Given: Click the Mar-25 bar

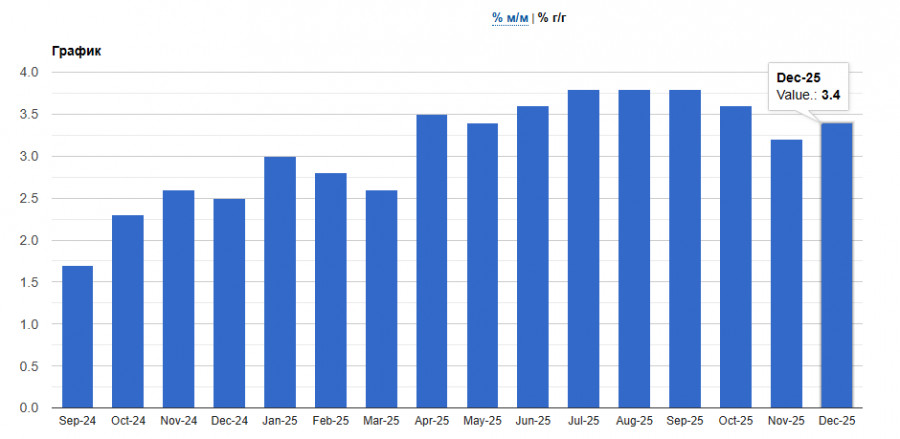Looking at the screenshot, I should click(381, 298).
